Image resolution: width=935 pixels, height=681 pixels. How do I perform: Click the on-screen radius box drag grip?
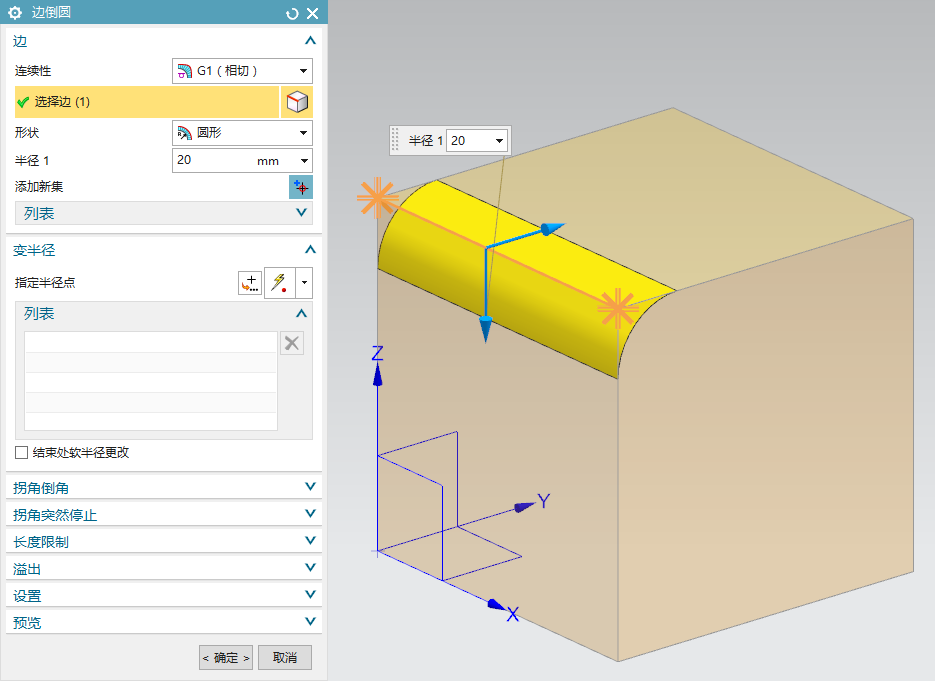tap(395, 141)
